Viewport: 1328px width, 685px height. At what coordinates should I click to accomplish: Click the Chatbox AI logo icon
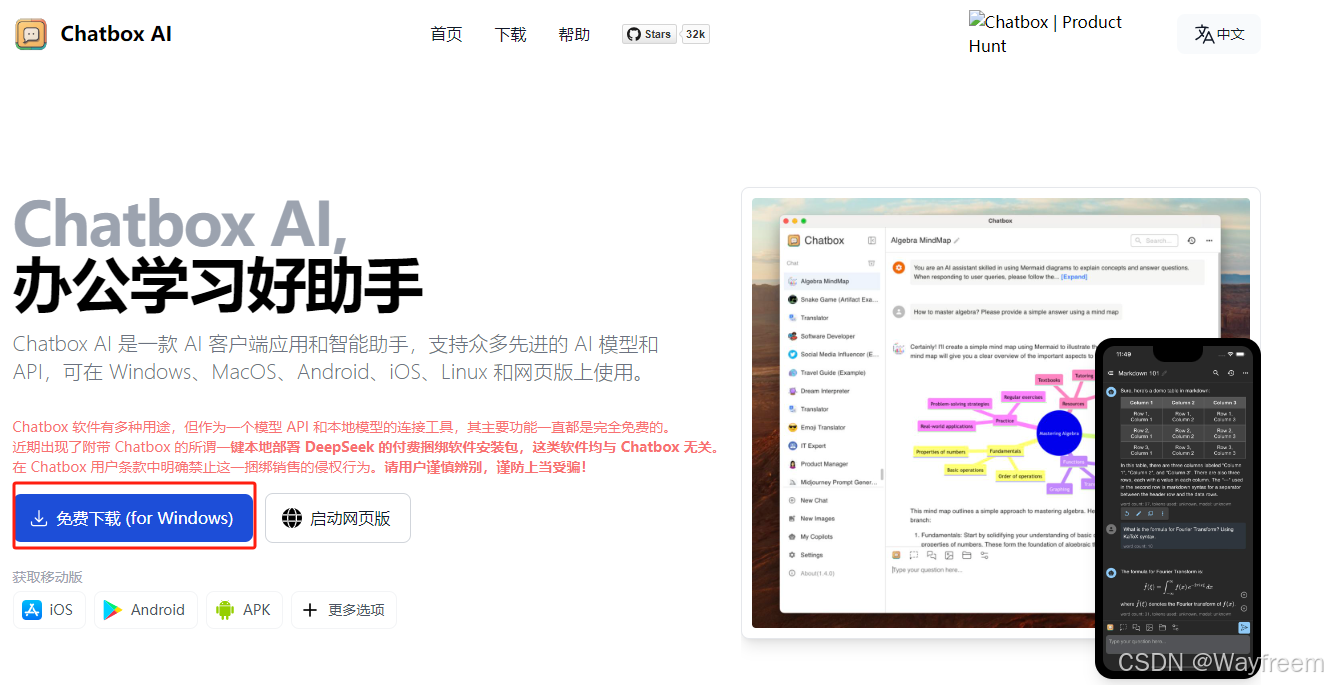click(x=31, y=34)
